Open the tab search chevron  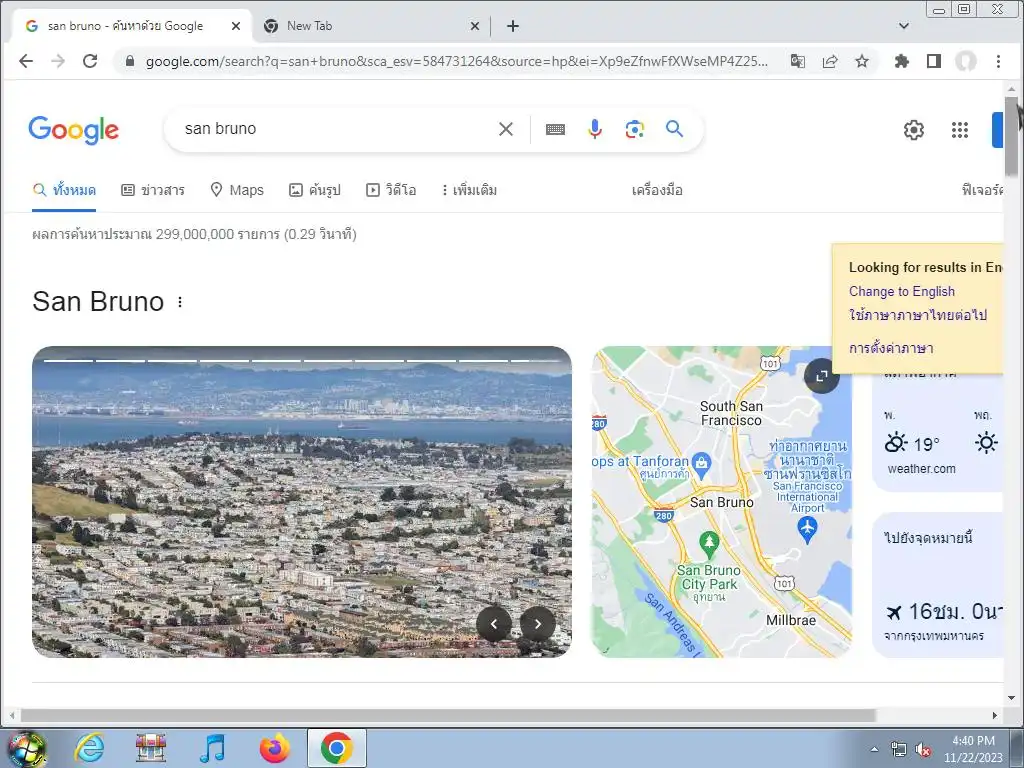coord(904,26)
